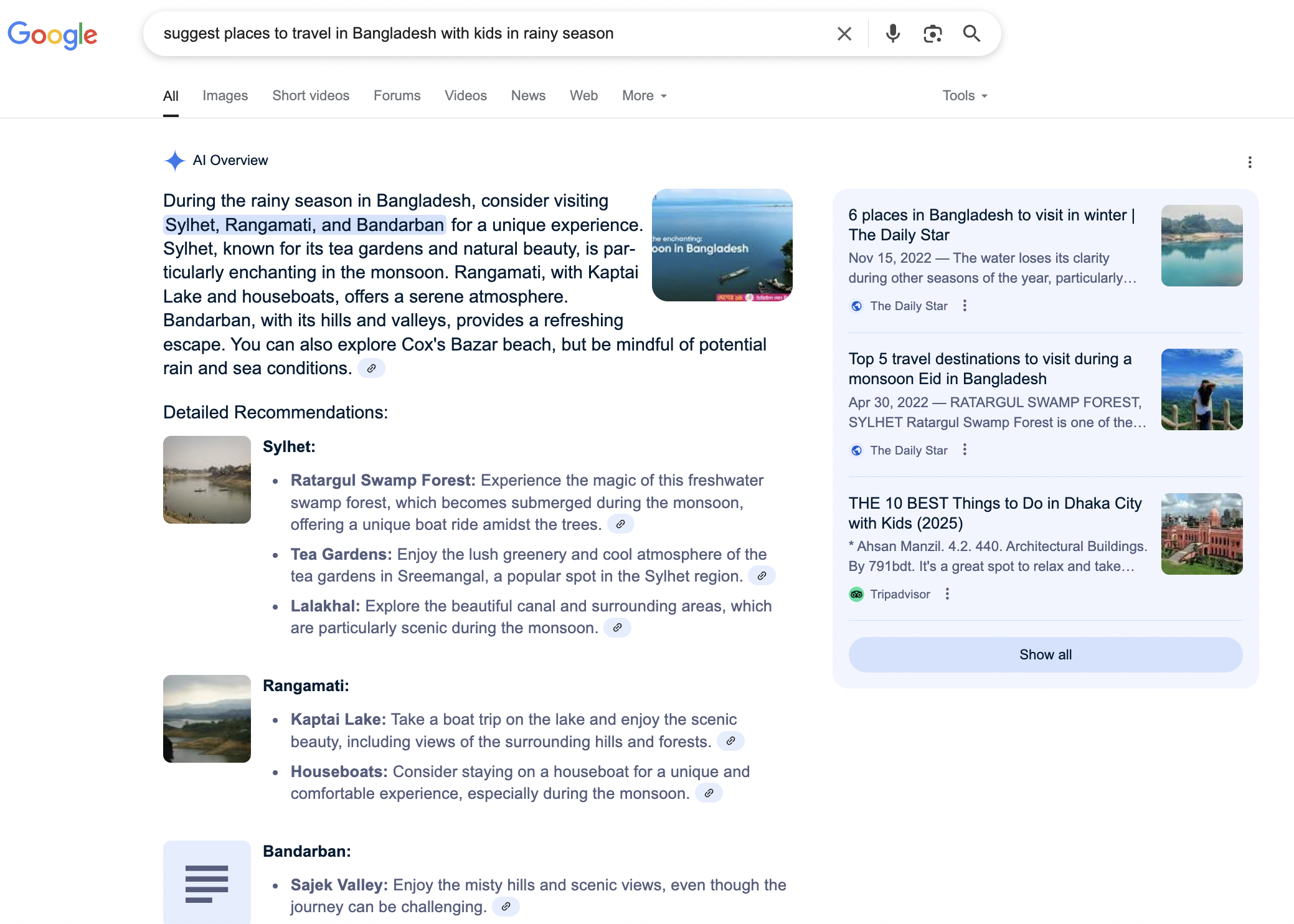Open the Sylhet river thumbnail
The height and width of the screenshot is (924, 1294).
pos(207,479)
